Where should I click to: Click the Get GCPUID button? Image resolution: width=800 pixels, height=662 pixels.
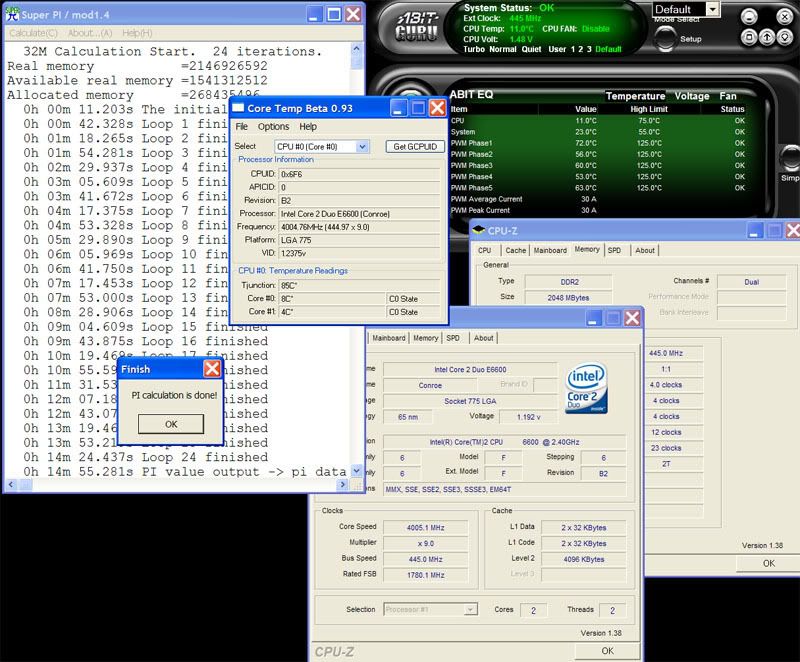(x=415, y=146)
